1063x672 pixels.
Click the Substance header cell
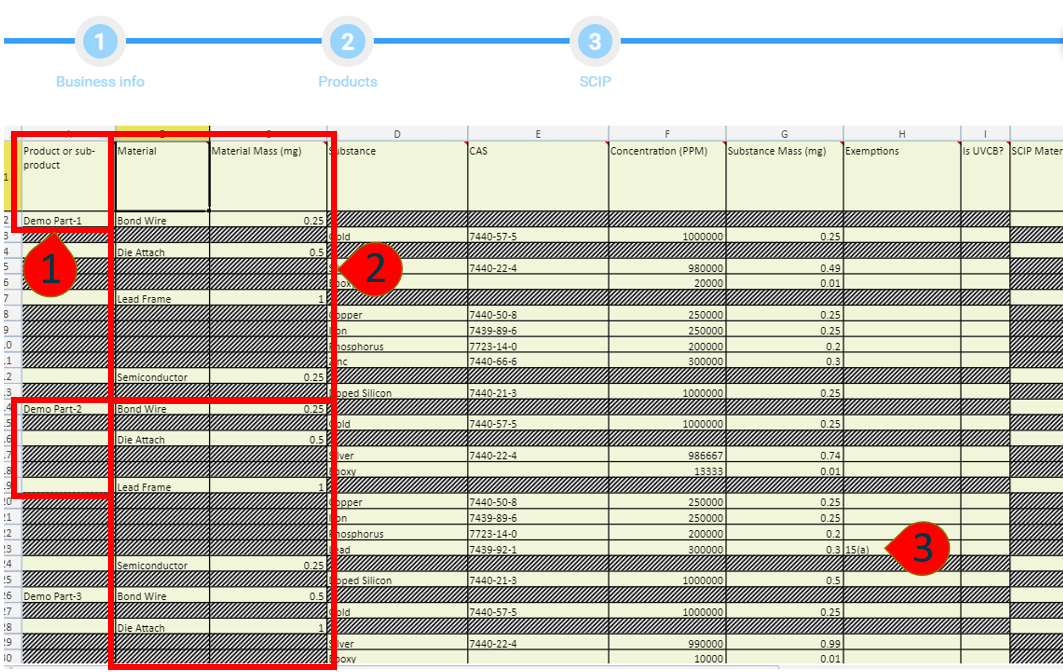coord(397,175)
